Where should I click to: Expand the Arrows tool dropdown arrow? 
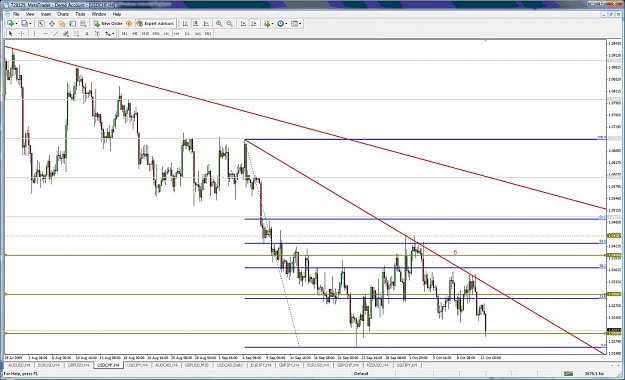pyautogui.click(x=113, y=33)
